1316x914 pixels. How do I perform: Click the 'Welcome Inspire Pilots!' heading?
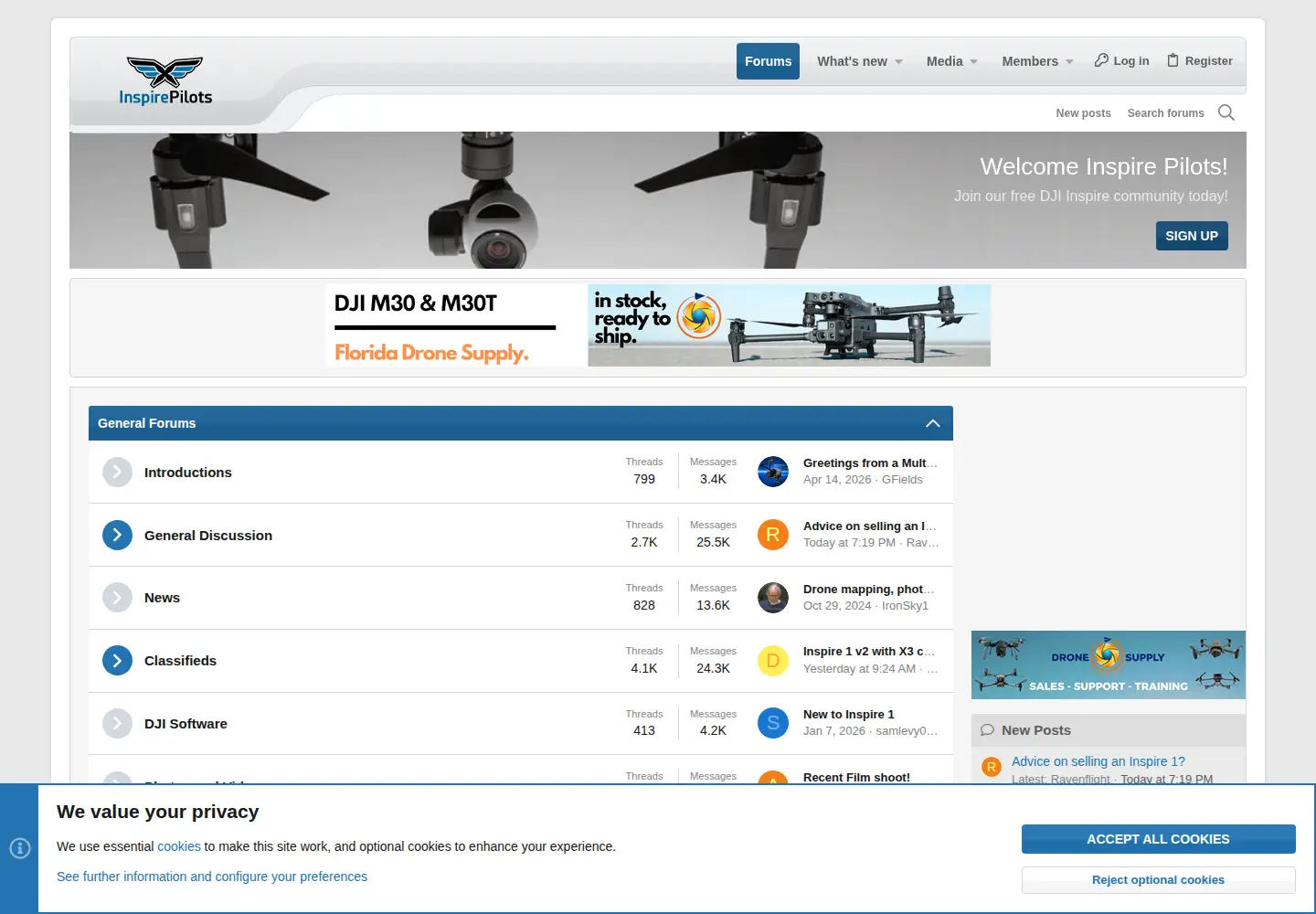tap(1104, 166)
